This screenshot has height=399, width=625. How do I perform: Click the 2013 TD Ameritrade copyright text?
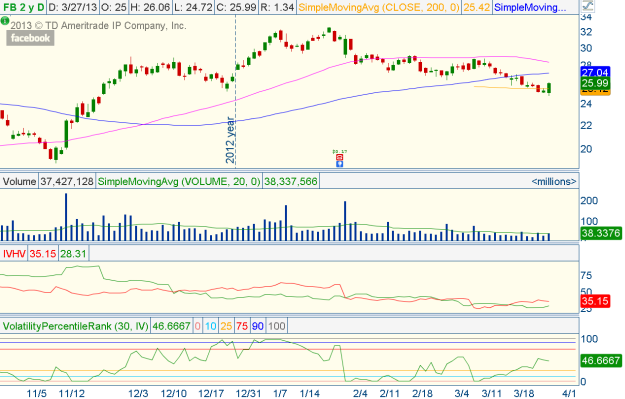pyautogui.click(x=98, y=26)
